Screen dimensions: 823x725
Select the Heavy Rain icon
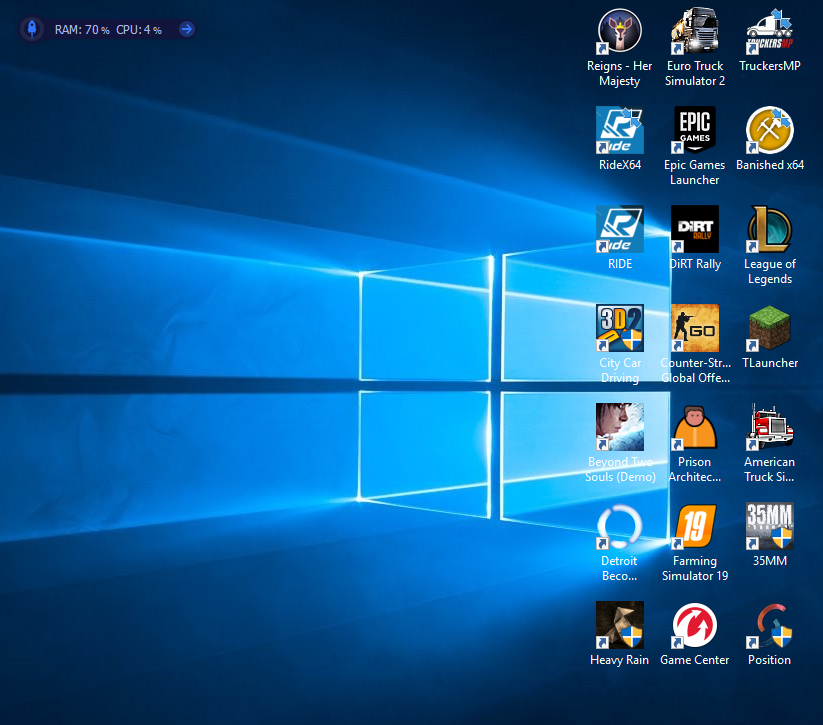pos(619,625)
